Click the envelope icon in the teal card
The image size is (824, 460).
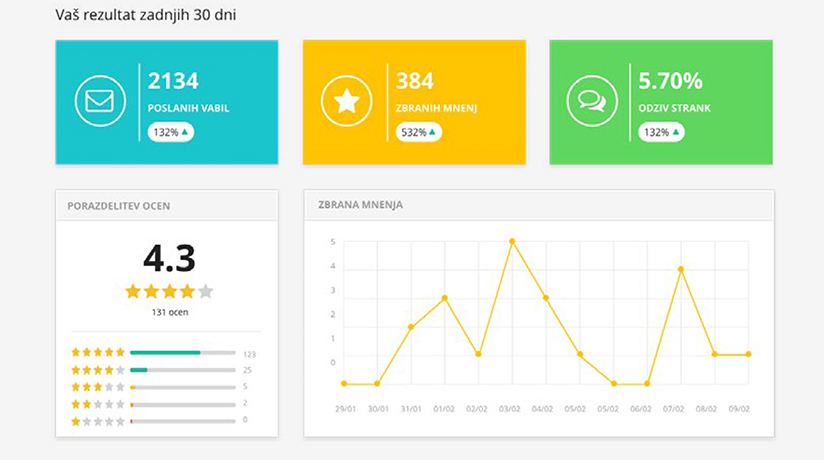coord(99,102)
